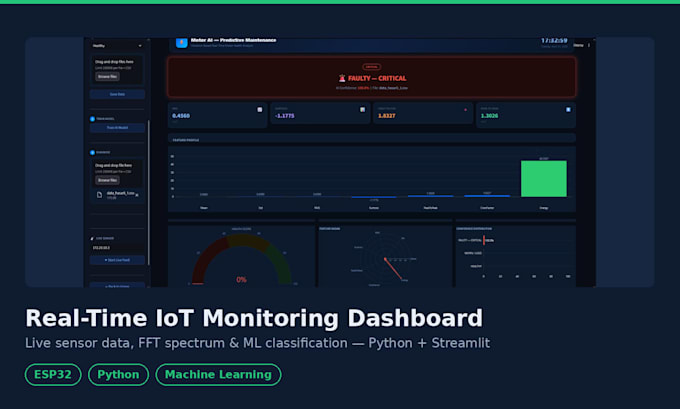Click the 1.8327 metric value
The width and height of the screenshot is (680, 409).
point(386,116)
